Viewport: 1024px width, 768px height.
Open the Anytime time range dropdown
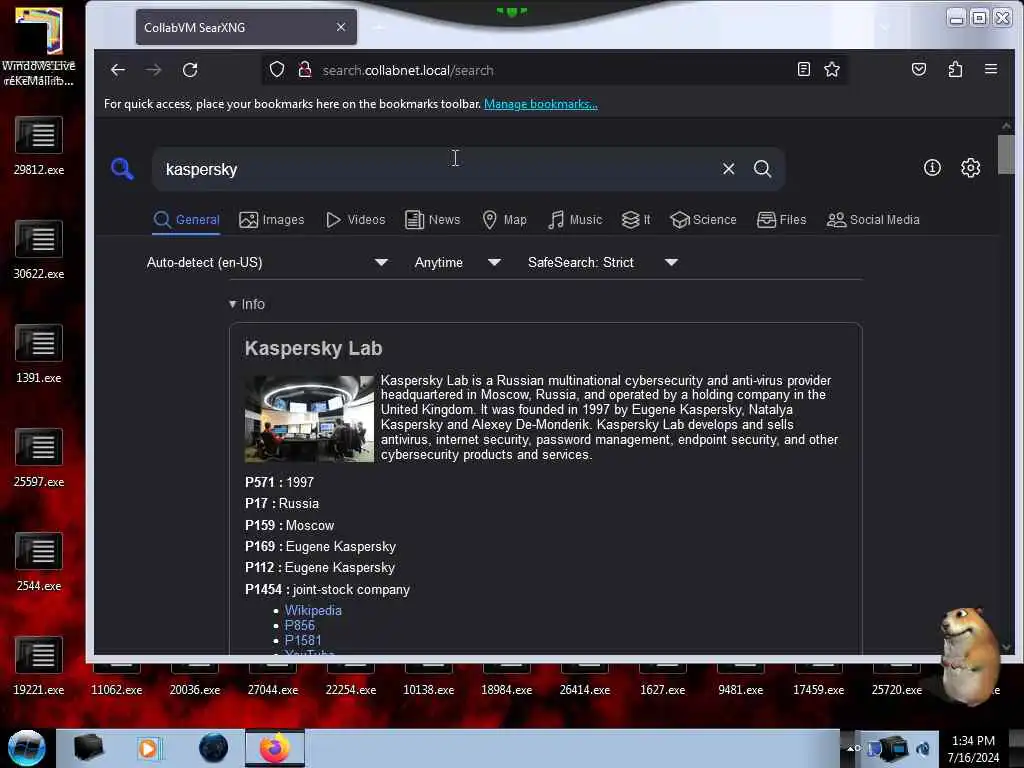click(x=458, y=263)
